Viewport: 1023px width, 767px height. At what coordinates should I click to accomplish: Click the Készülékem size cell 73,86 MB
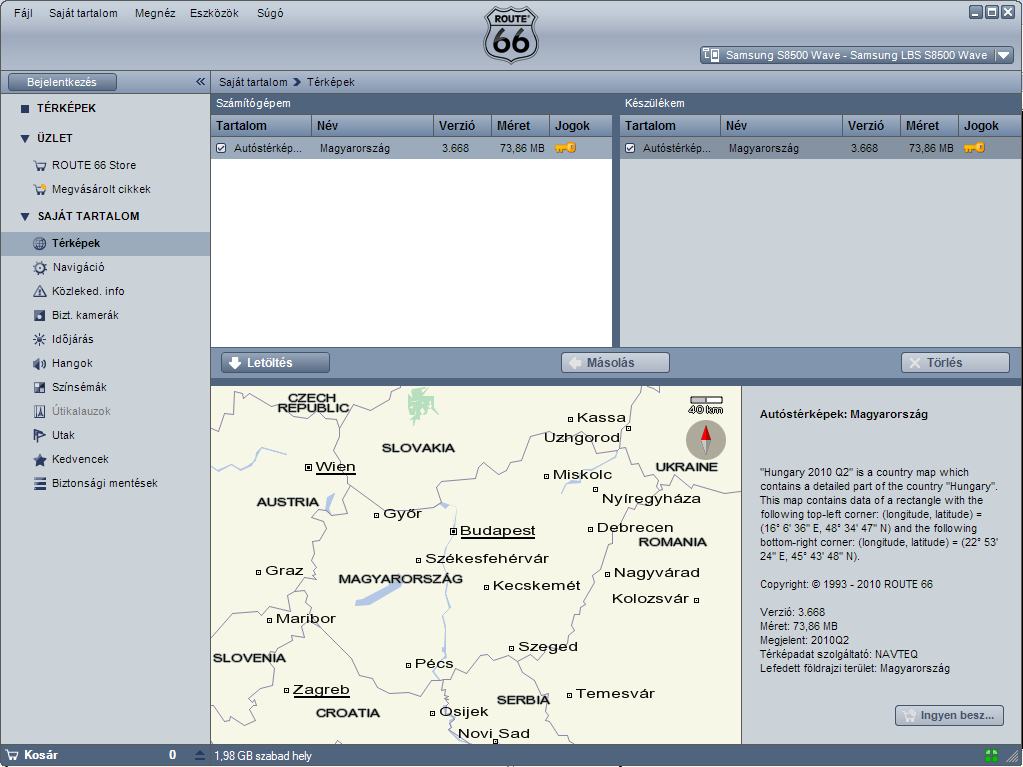tap(931, 148)
